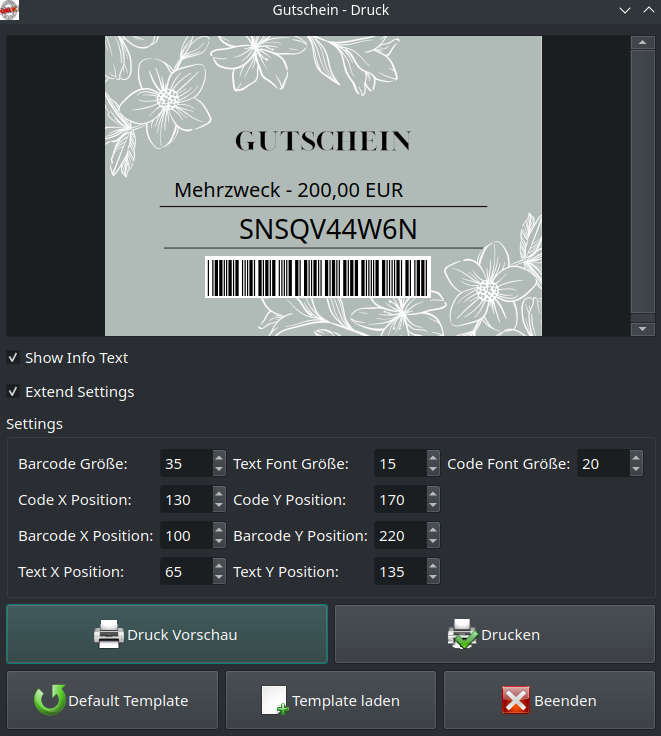Click the Template laden button
Viewport: 661px width, 736px height.
click(x=331, y=700)
